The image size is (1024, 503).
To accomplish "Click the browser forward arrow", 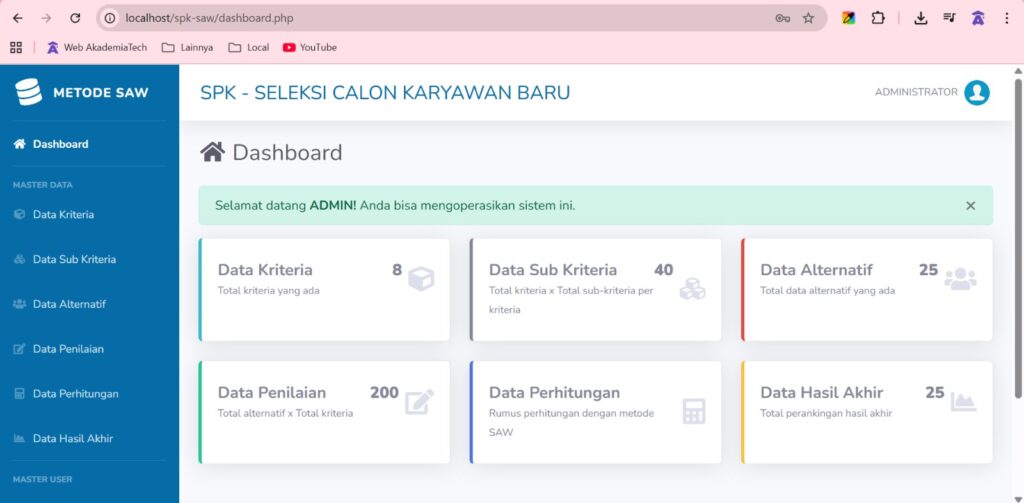I will 46,18.
